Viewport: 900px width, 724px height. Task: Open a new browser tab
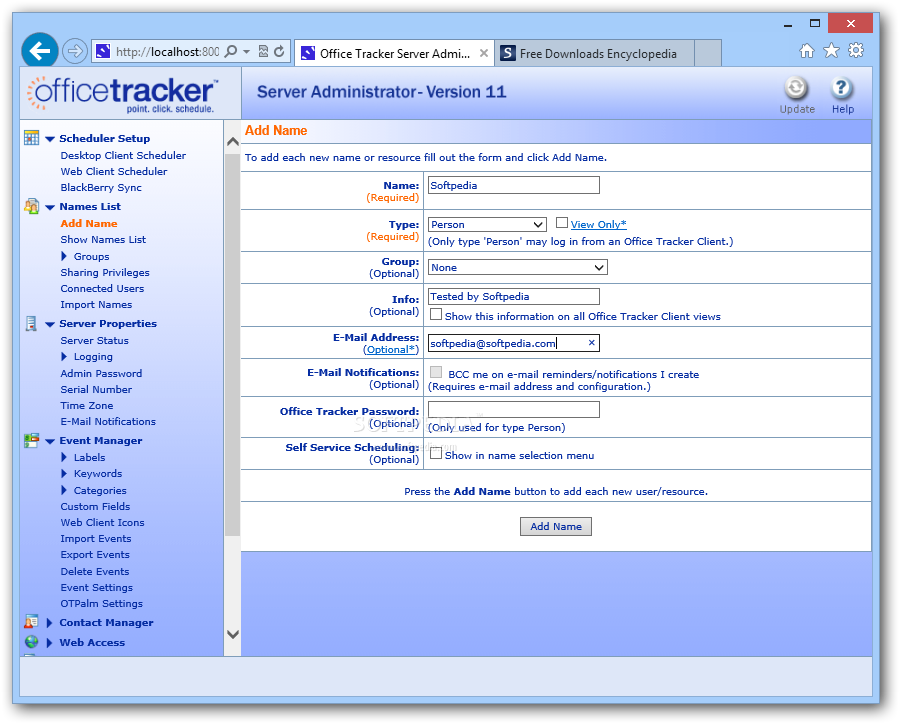pos(708,53)
